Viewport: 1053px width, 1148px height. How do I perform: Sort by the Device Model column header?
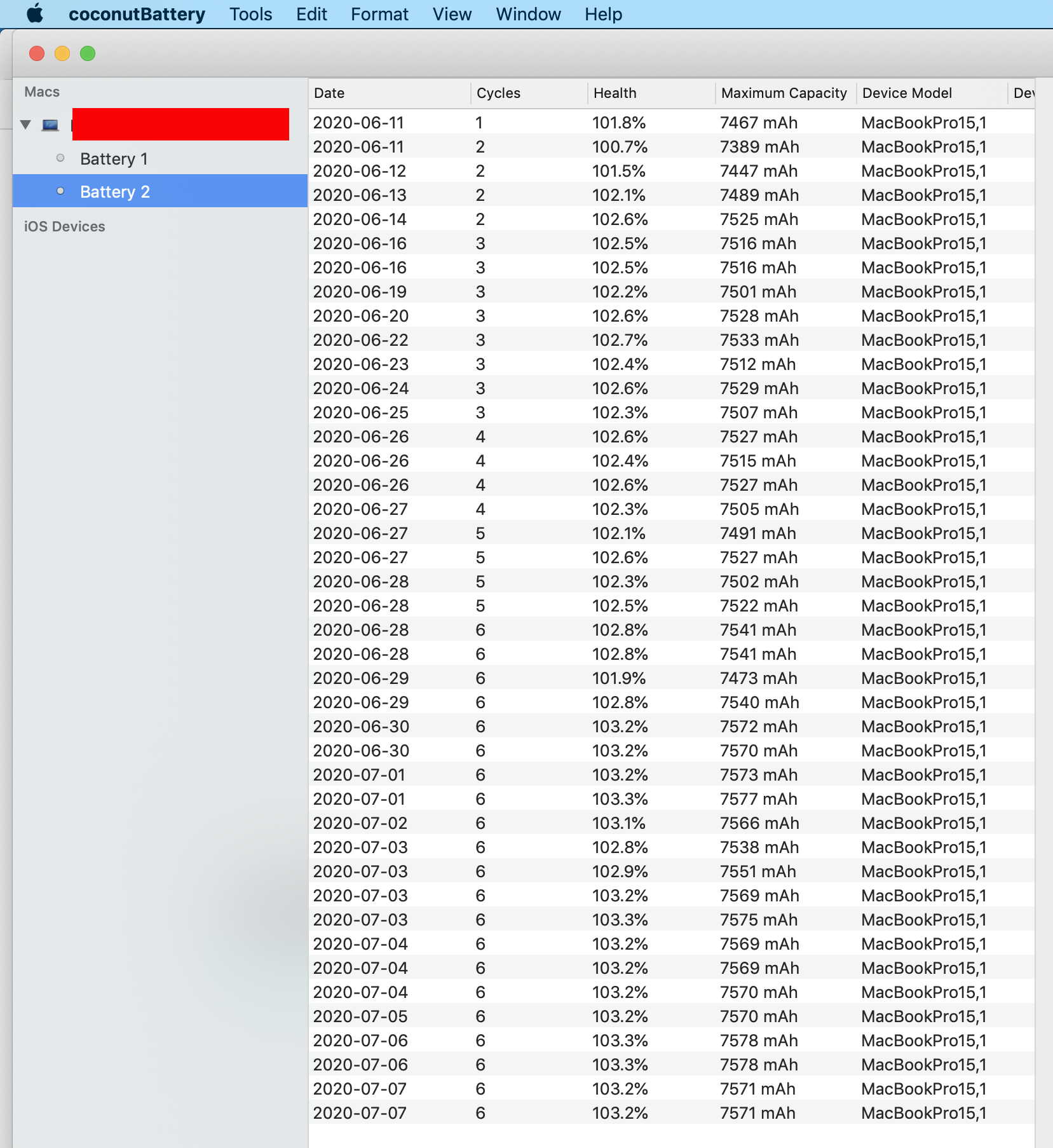click(x=932, y=93)
